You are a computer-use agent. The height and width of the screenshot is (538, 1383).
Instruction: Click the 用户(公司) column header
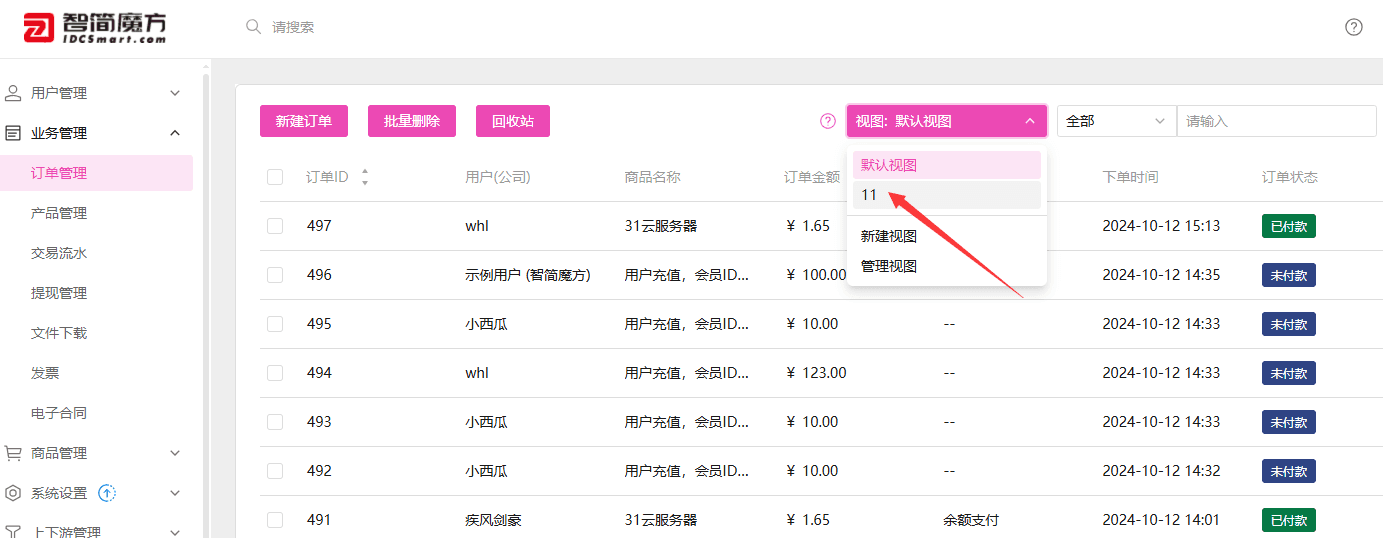(497, 177)
